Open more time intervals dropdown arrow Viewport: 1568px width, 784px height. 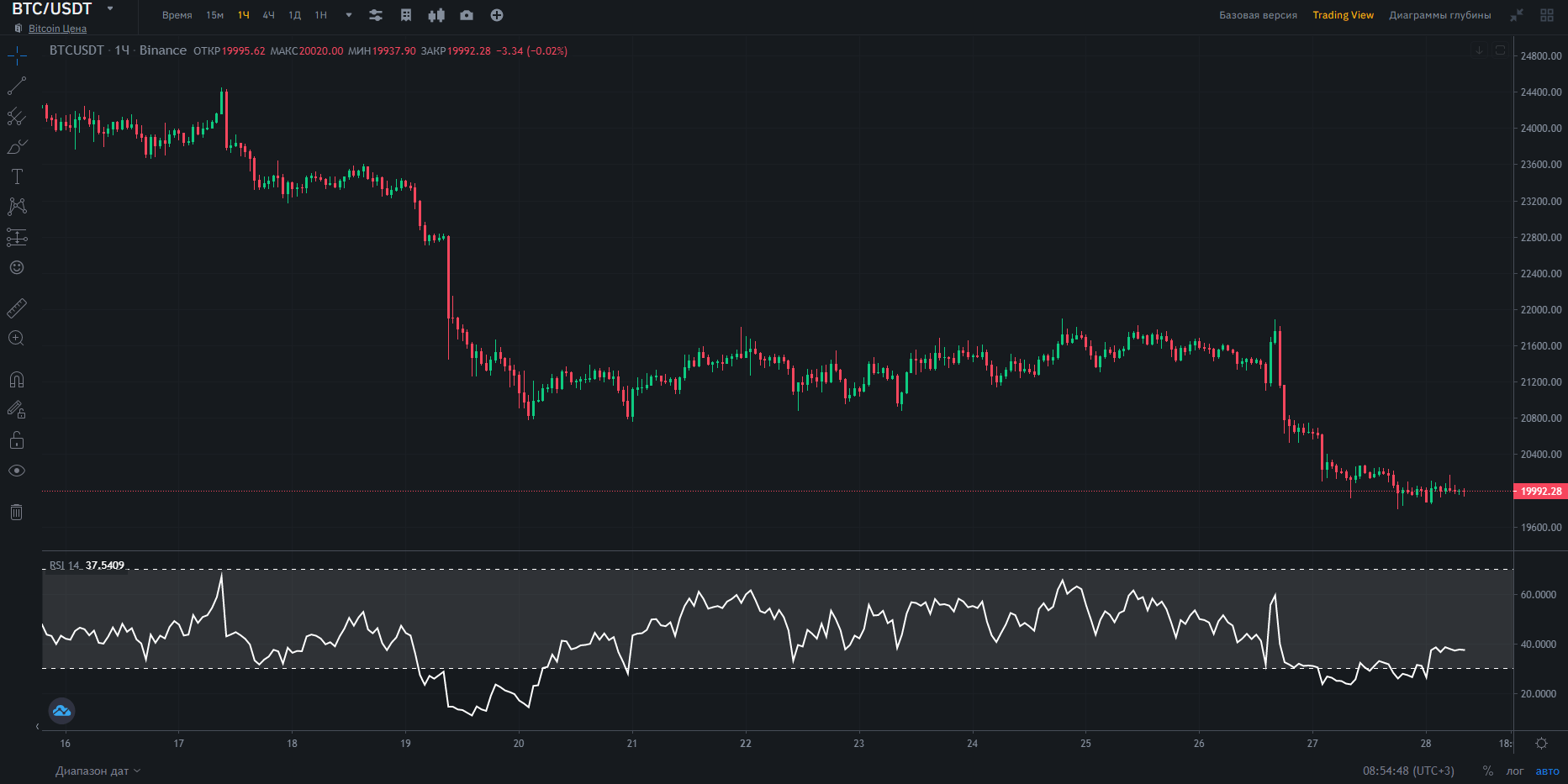pyautogui.click(x=349, y=15)
